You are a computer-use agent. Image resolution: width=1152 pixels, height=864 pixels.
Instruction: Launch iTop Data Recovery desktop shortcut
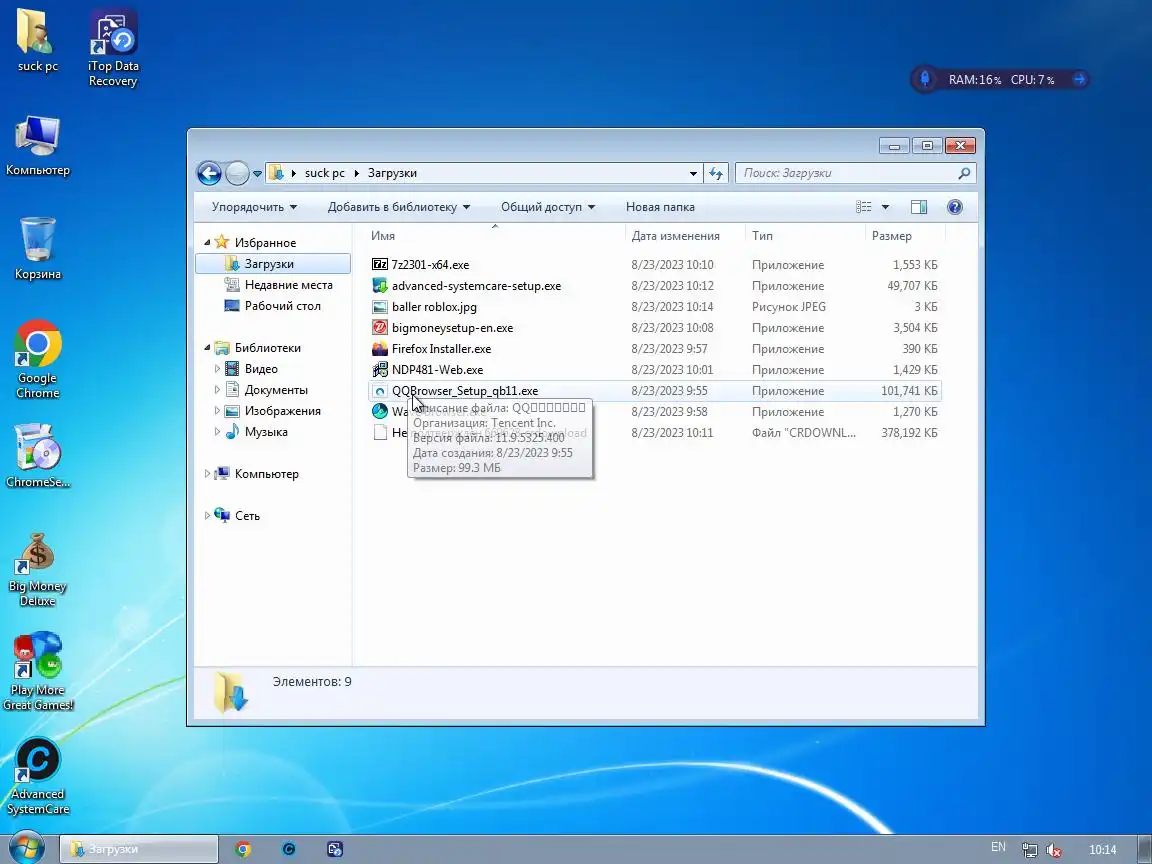[x=113, y=48]
